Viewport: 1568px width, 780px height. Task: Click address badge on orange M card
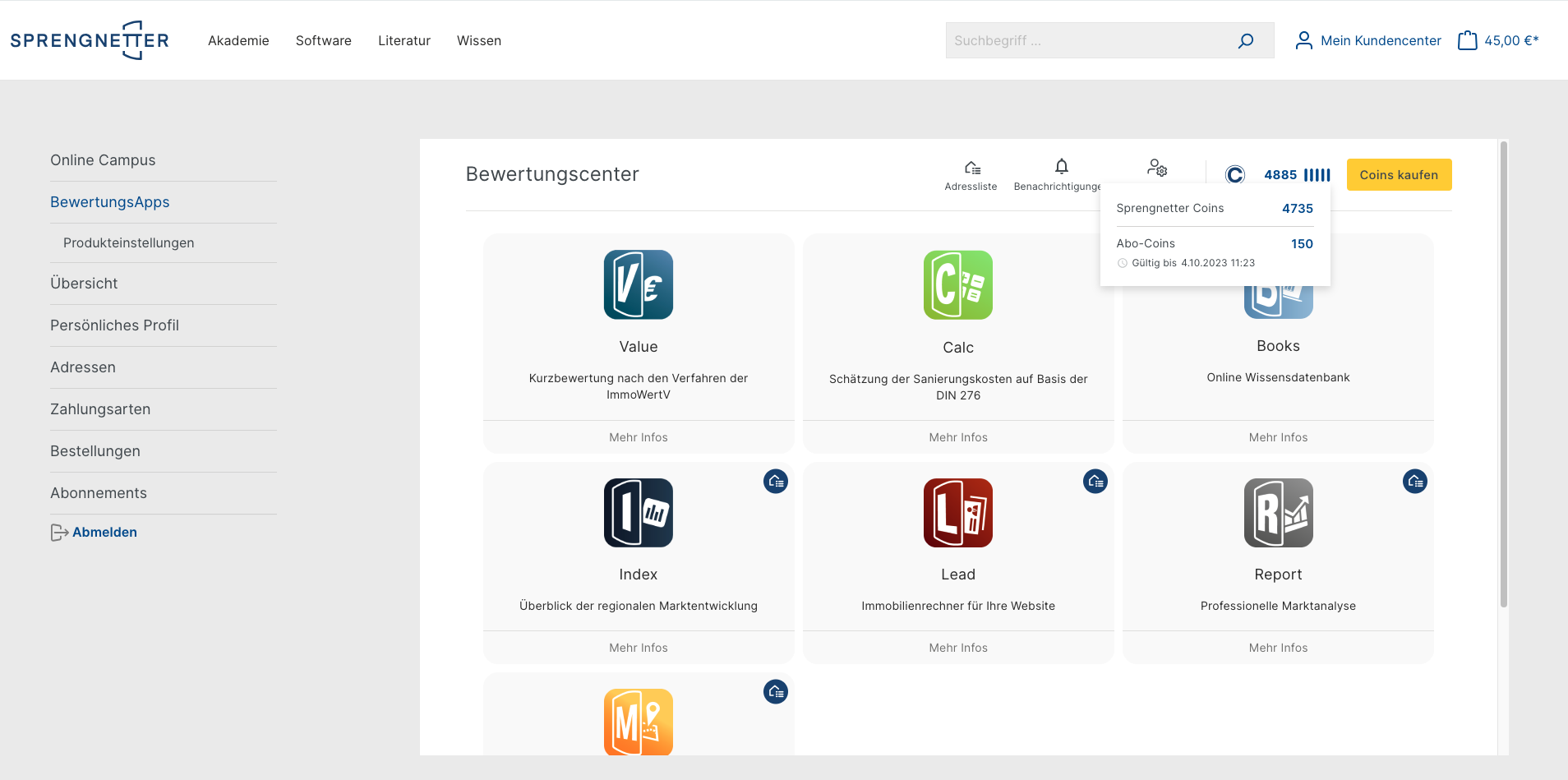point(776,692)
